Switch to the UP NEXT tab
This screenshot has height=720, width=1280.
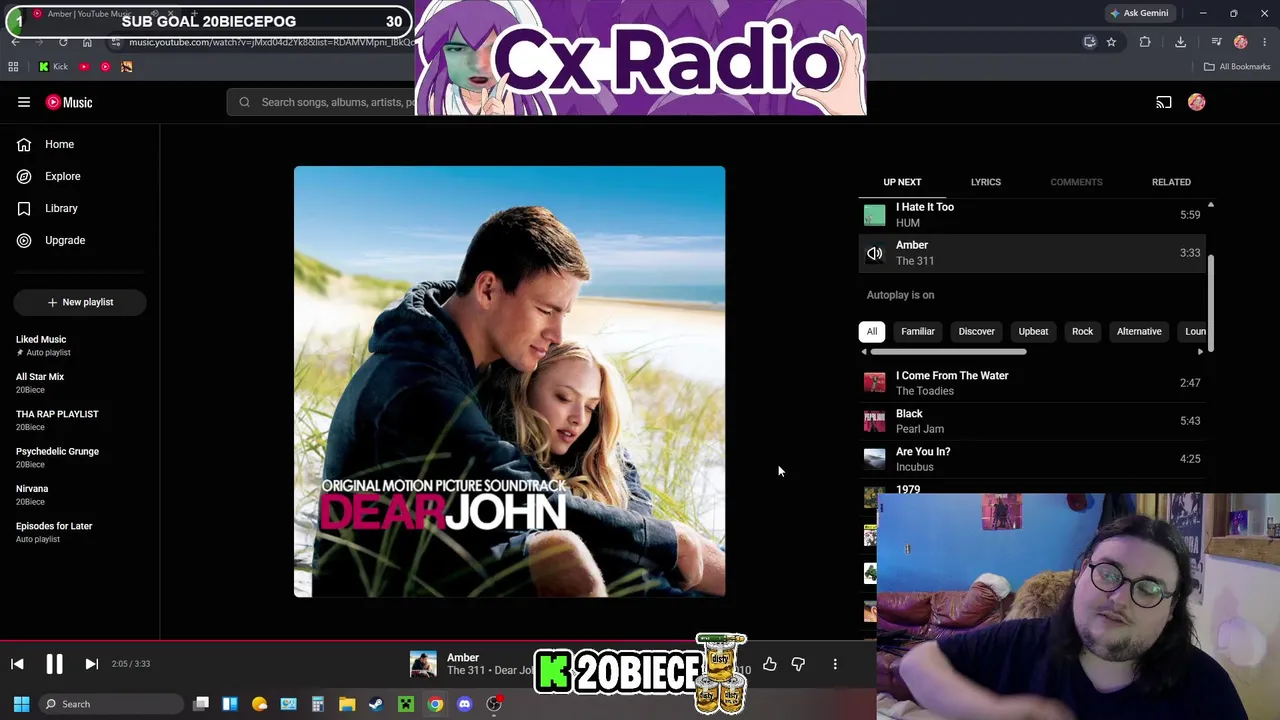(x=902, y=182)
